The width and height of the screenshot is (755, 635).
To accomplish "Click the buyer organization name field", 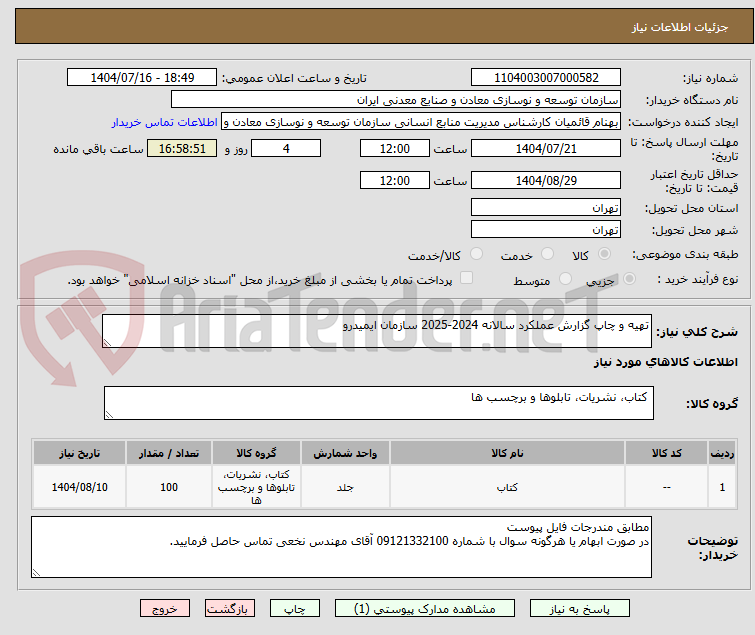I will 396,100.
